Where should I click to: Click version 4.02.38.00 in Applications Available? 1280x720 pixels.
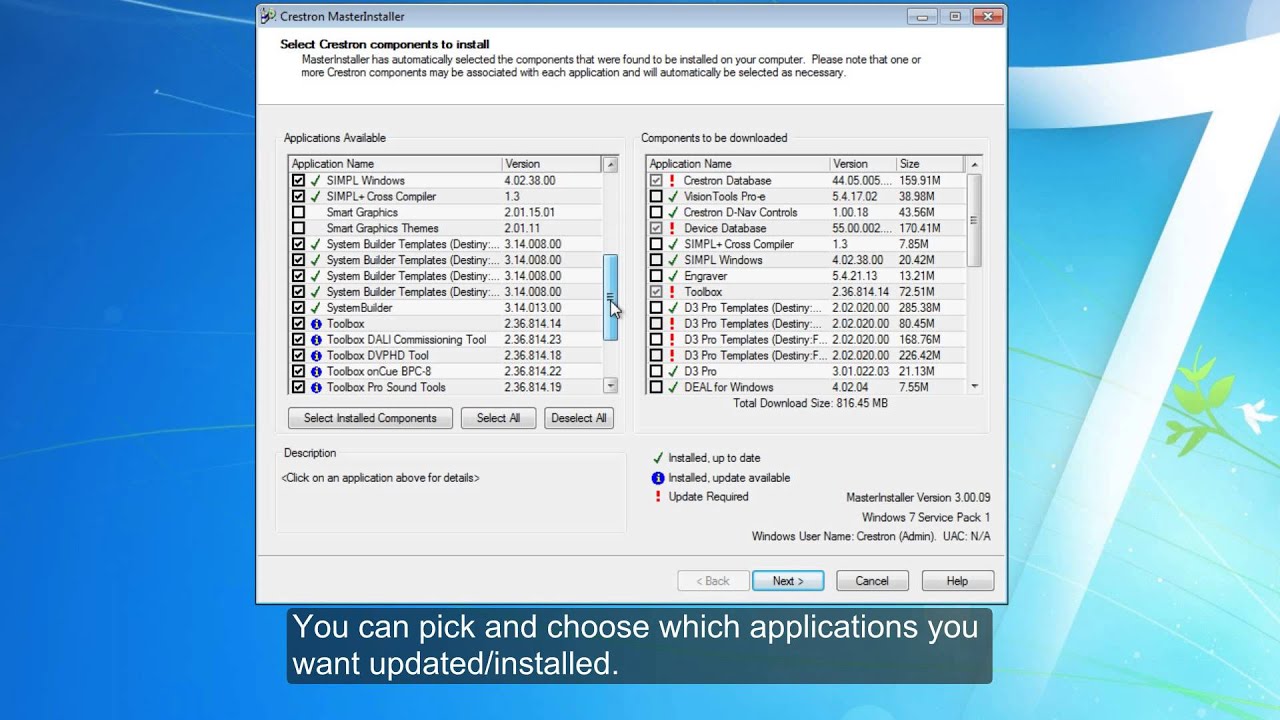tap(529, 181)
